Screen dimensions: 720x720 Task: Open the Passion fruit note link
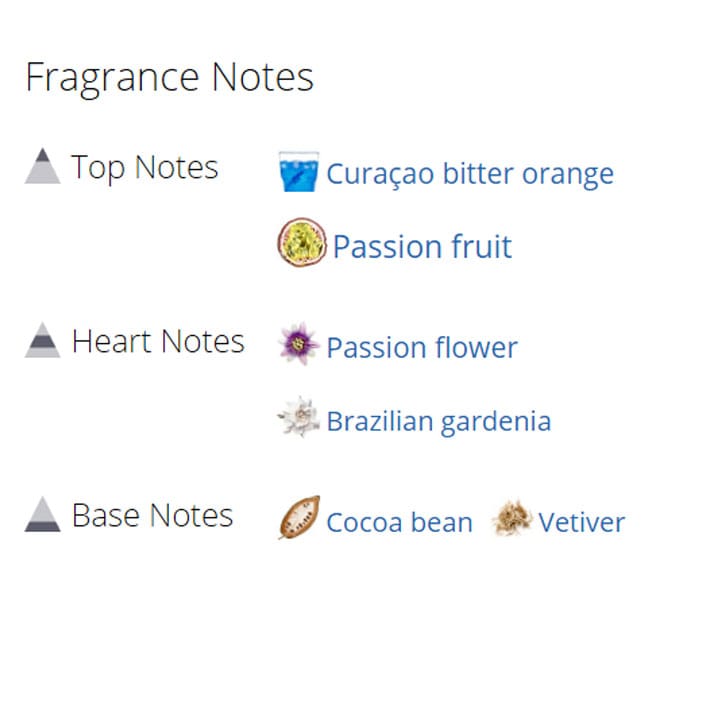click(422, 246)
